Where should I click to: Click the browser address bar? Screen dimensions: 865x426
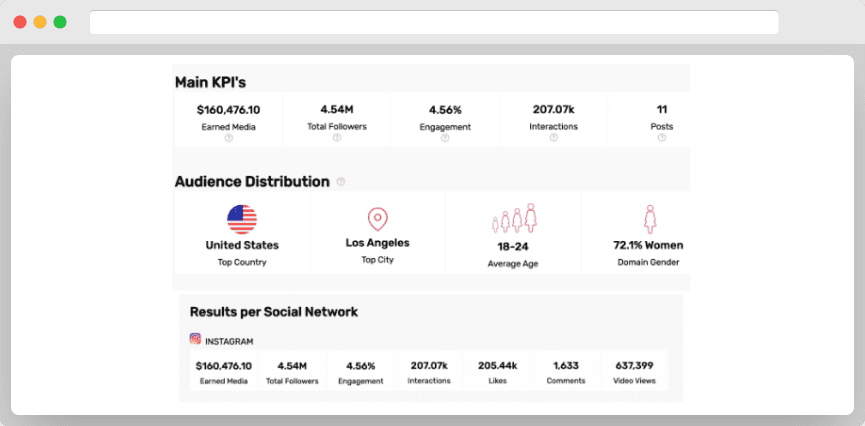point(433,22)
